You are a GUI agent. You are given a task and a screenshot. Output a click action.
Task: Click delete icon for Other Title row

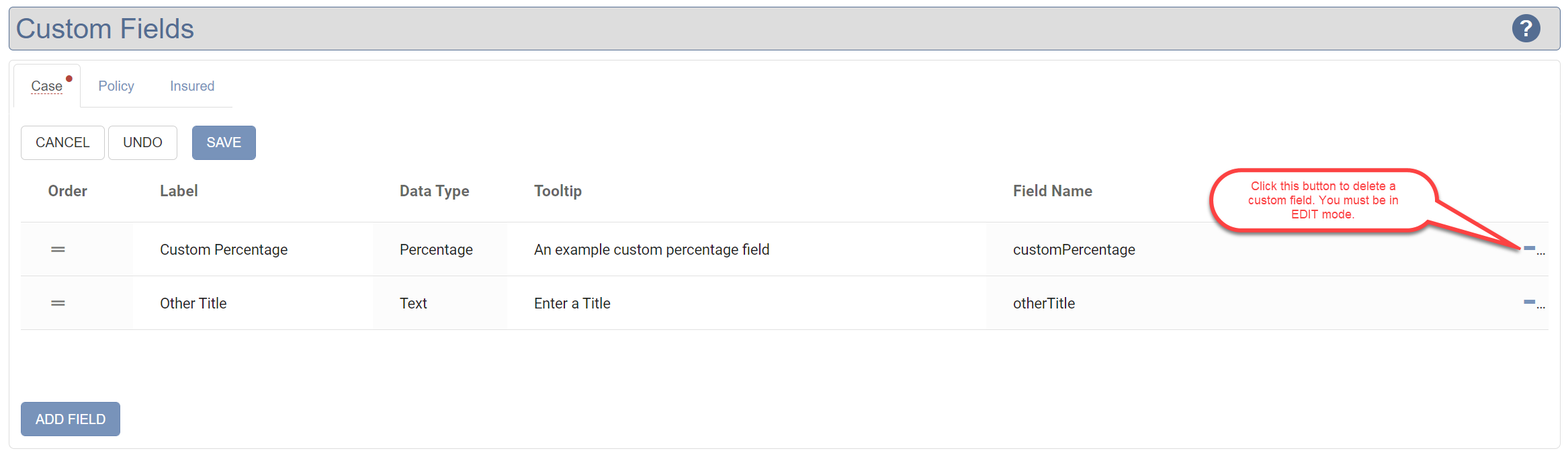click(x=1530, y=302)
